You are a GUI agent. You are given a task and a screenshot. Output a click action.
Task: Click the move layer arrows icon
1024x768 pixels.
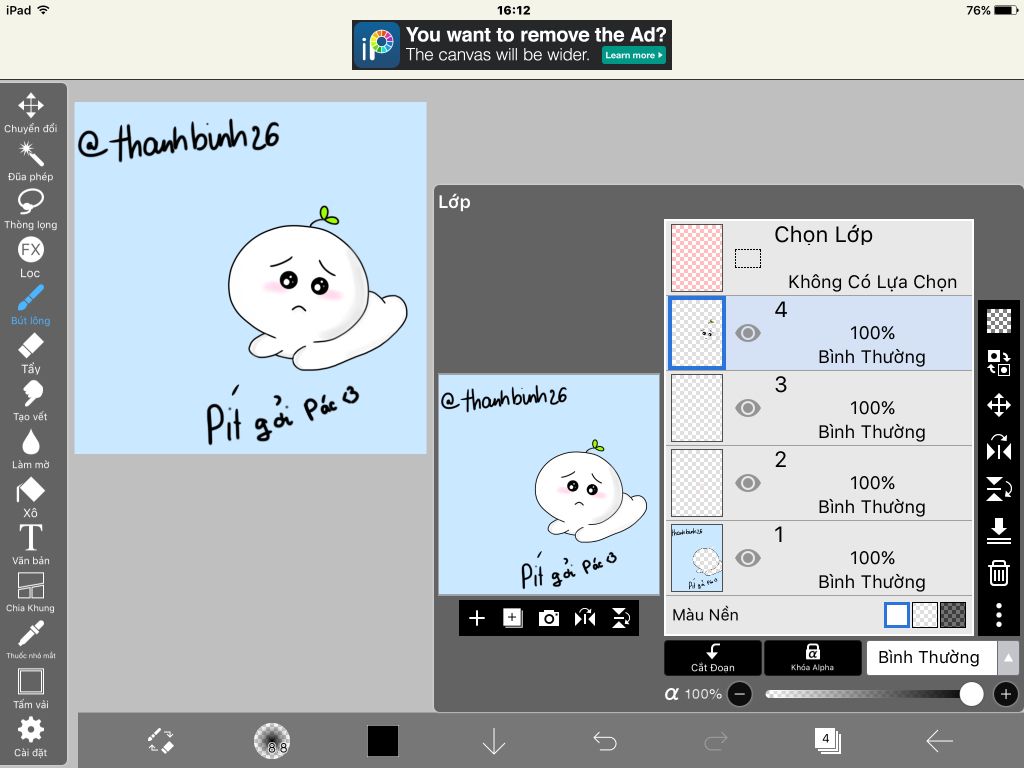pyautogui.click(x=999, y=406)
